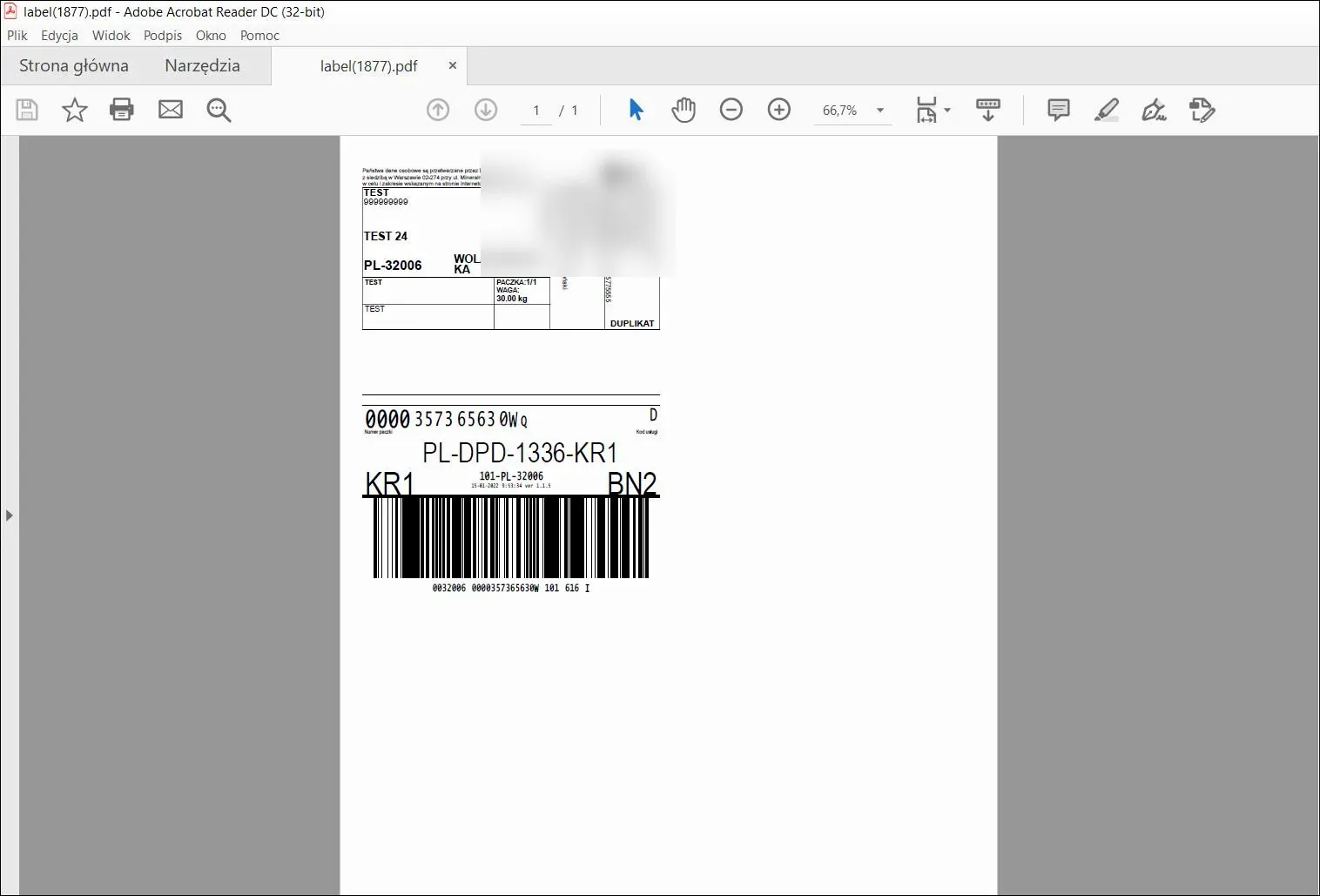Zoom in with the plus button
Viewport: 1320px width, 896px height.
(x=779, y=110)
